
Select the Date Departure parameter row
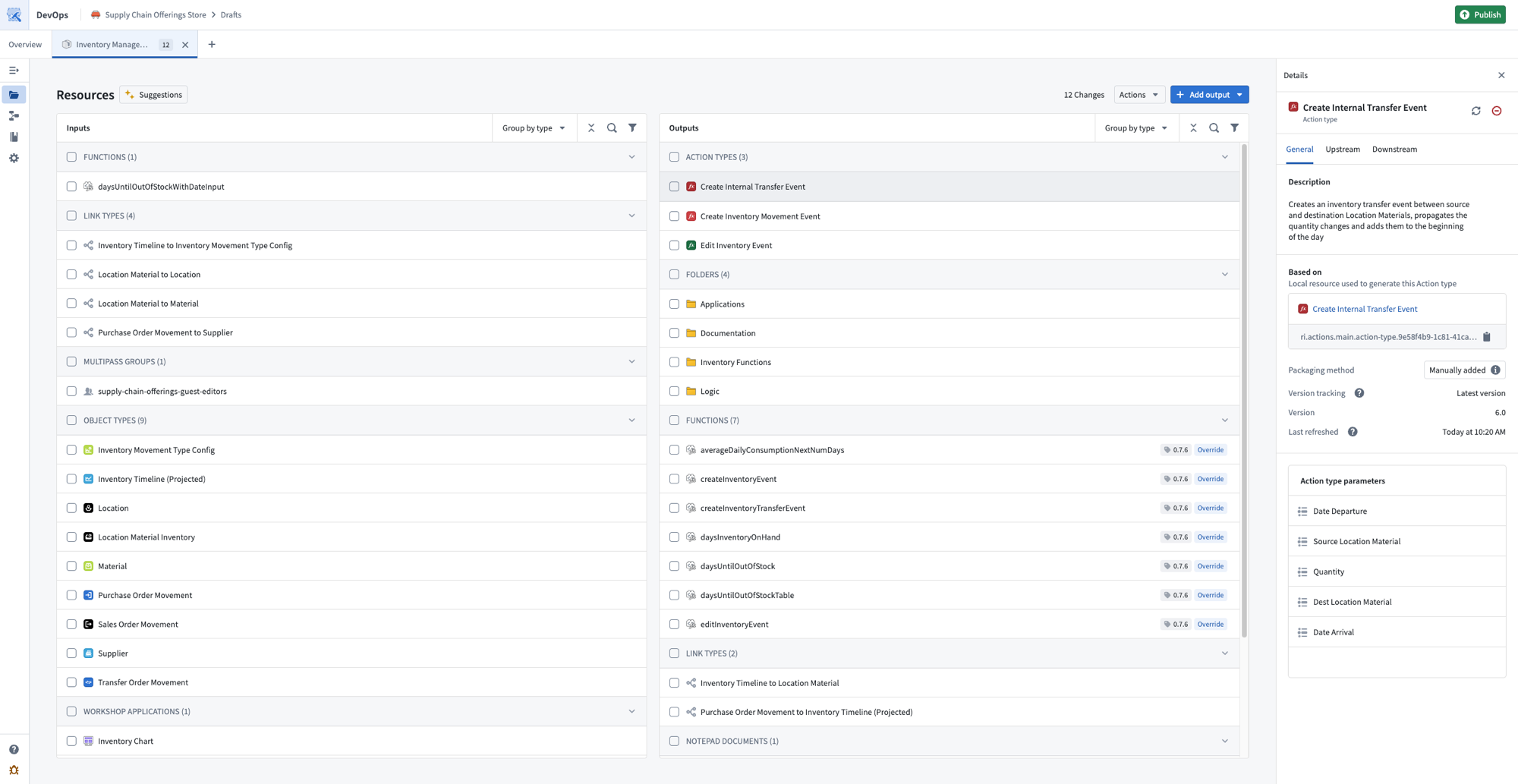(x=1397, y=512)
